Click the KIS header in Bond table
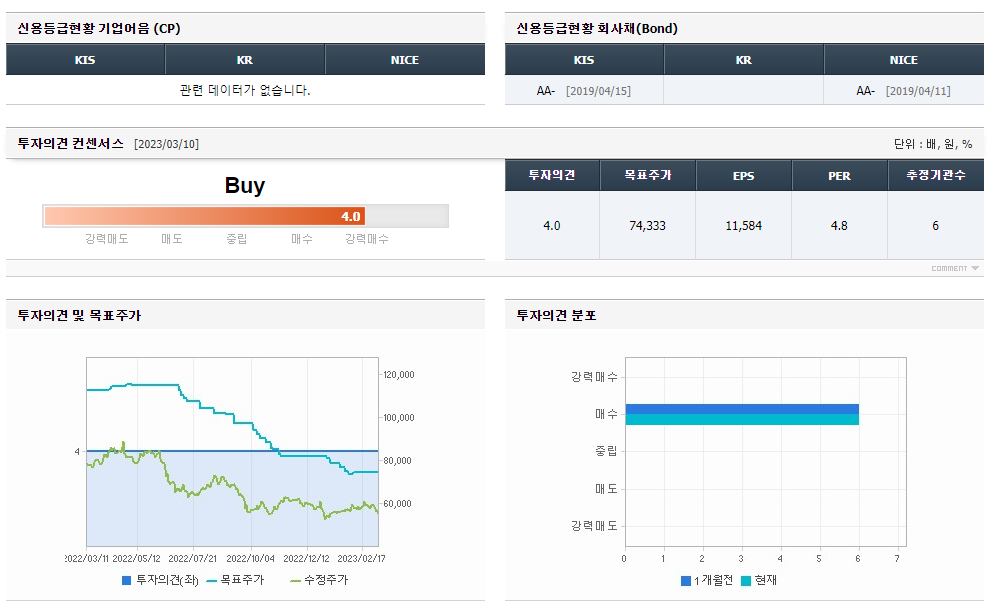The height and width of the screenshot is (612, 989). (x=584, y=60)
